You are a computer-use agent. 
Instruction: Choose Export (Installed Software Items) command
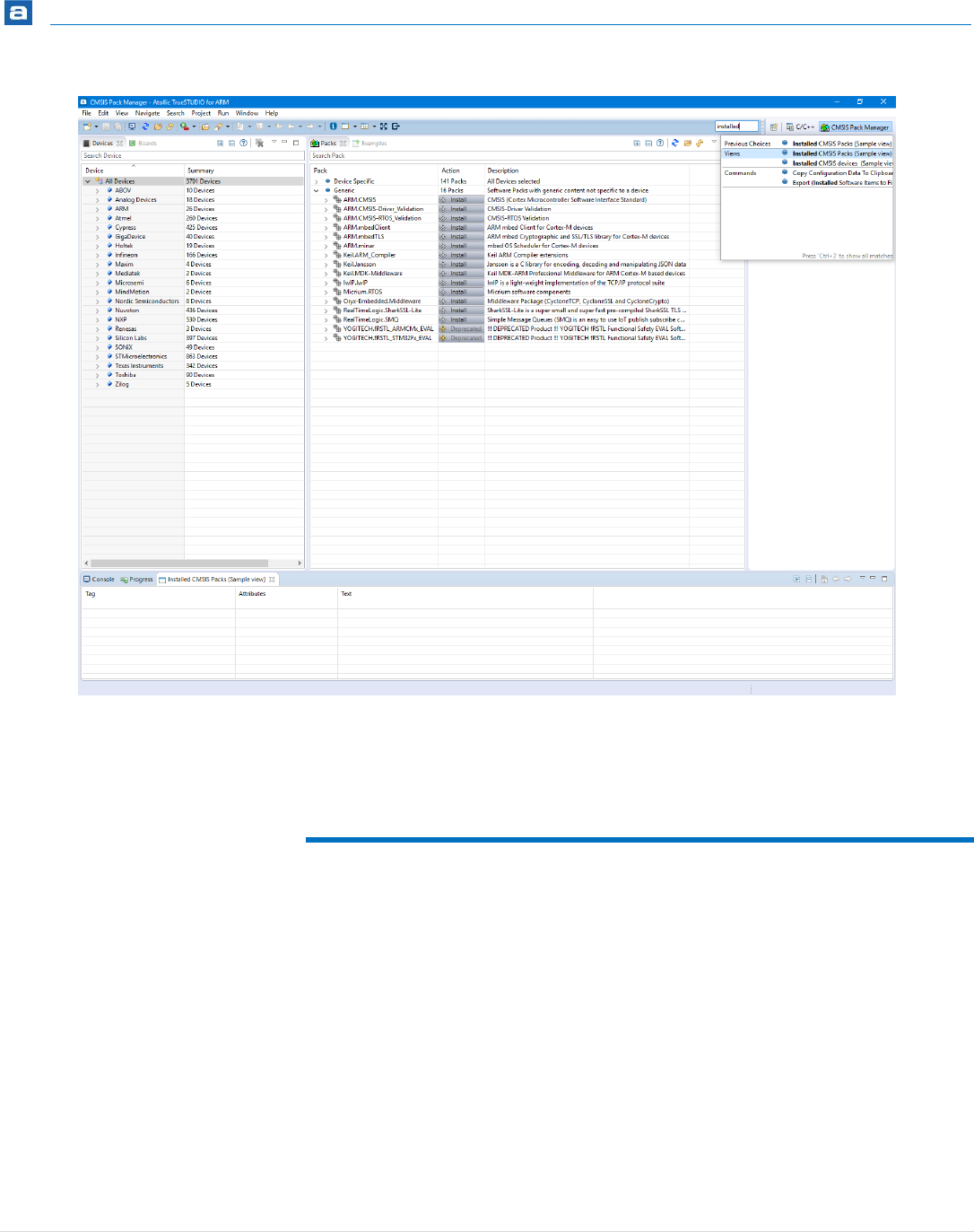point(838,182)
